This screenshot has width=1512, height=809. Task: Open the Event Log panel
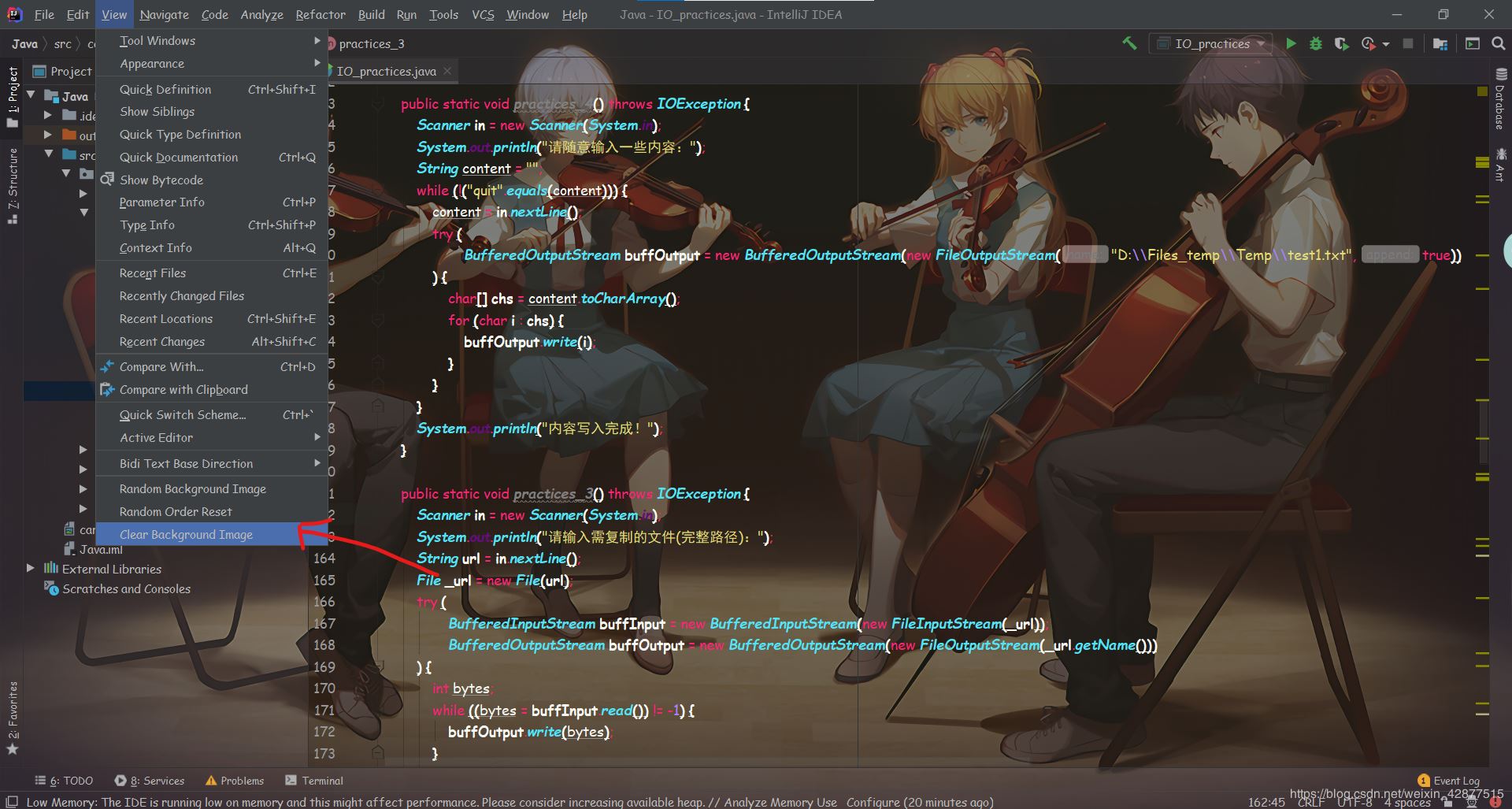point(1448,781)
